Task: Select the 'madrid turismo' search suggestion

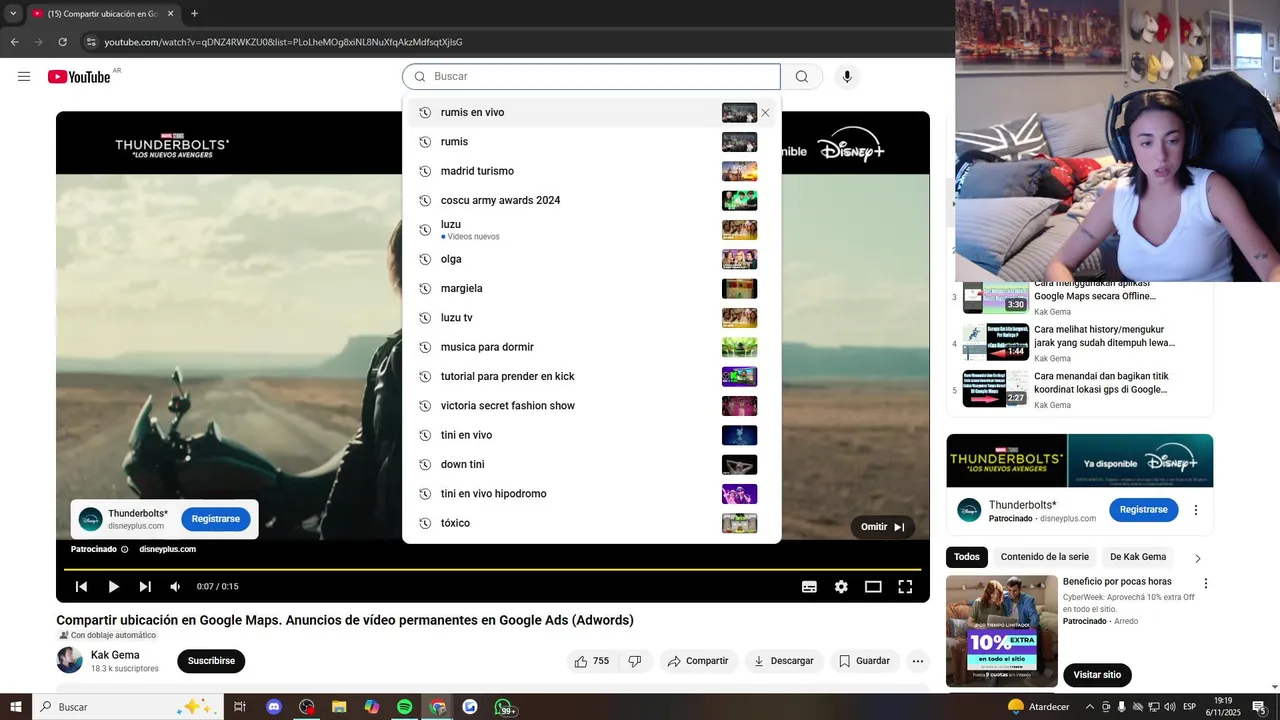Action: point(591,171)
